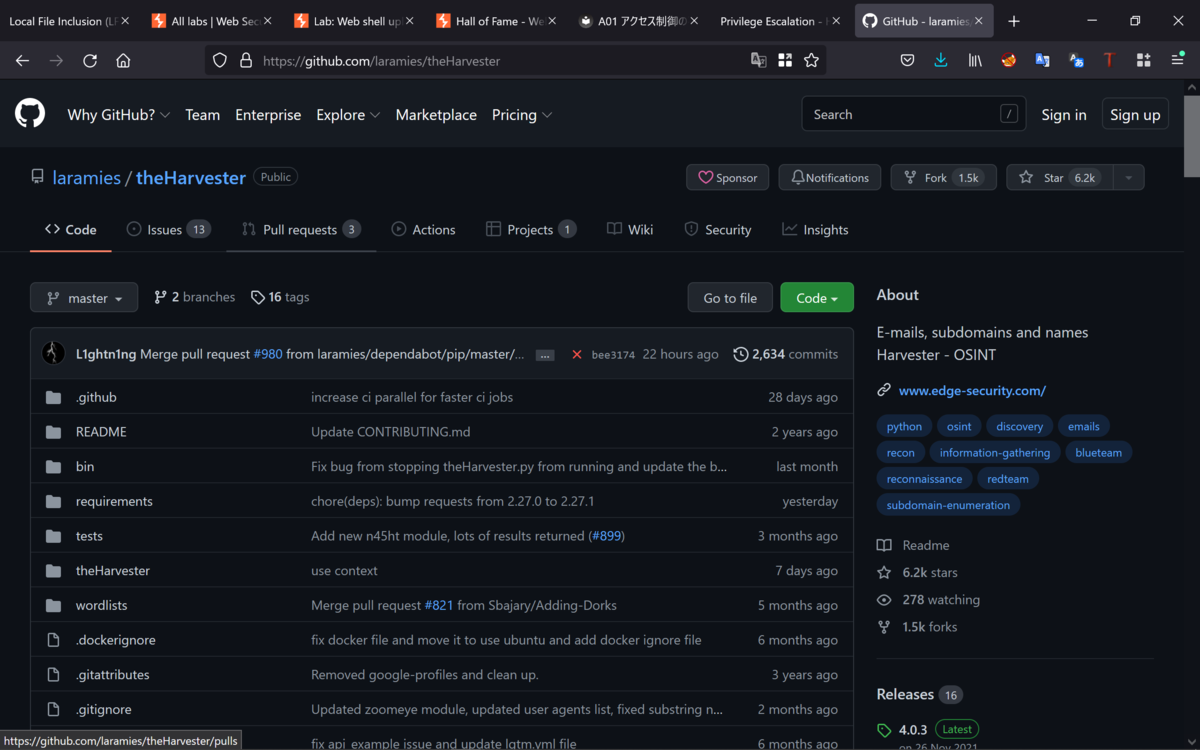Open the laramies owner link
The image size is (1200, 750).
click(86, 178)
